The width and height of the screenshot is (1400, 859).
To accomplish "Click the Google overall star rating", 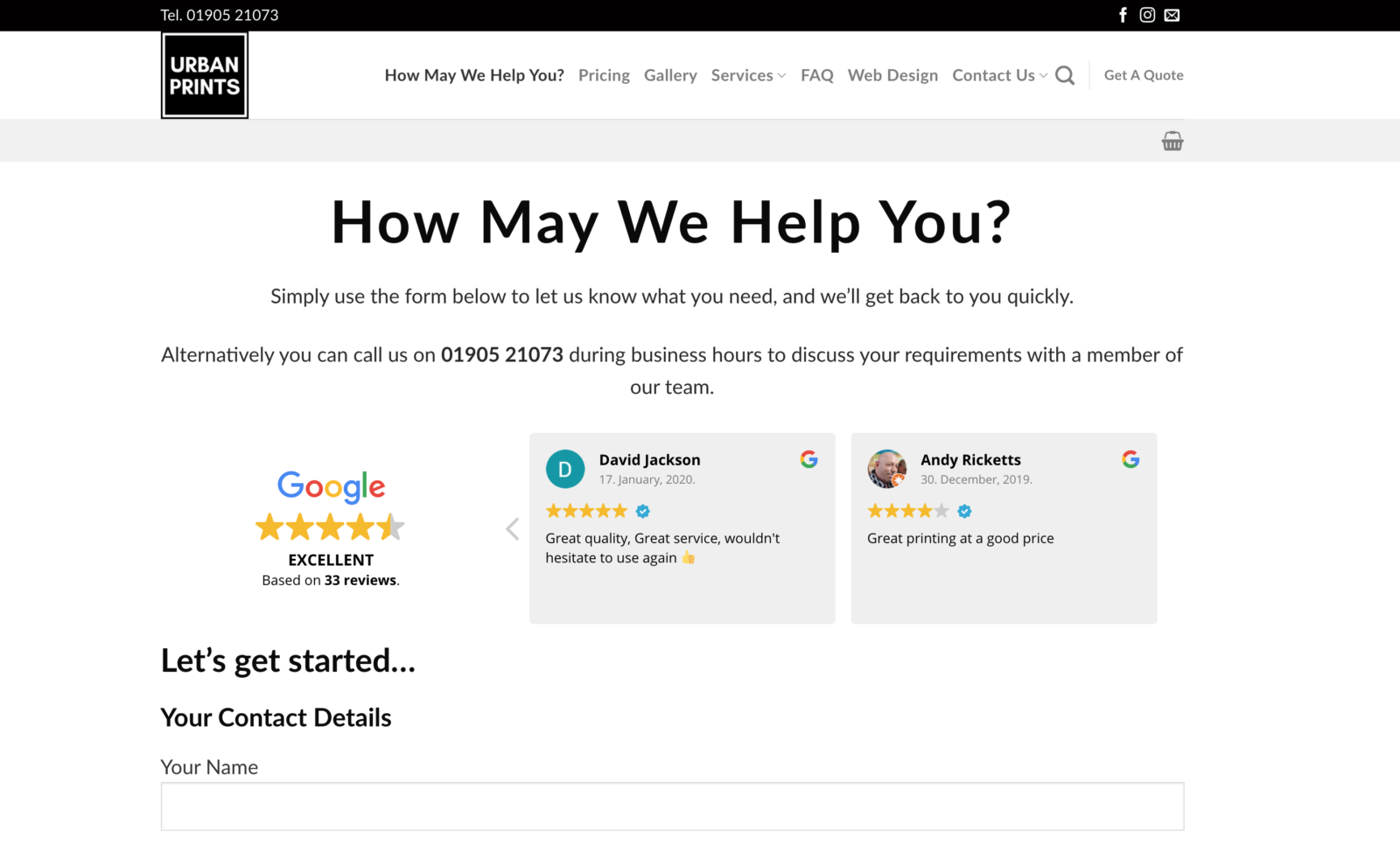I will point(330,527).
